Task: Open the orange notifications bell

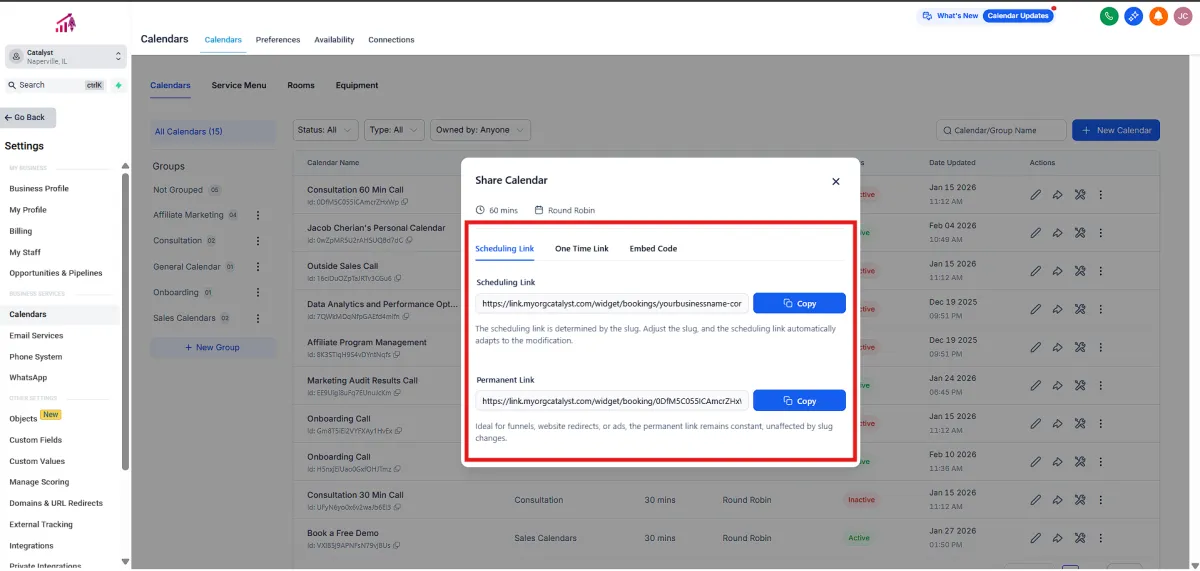Action: (x=1158, y=16)
